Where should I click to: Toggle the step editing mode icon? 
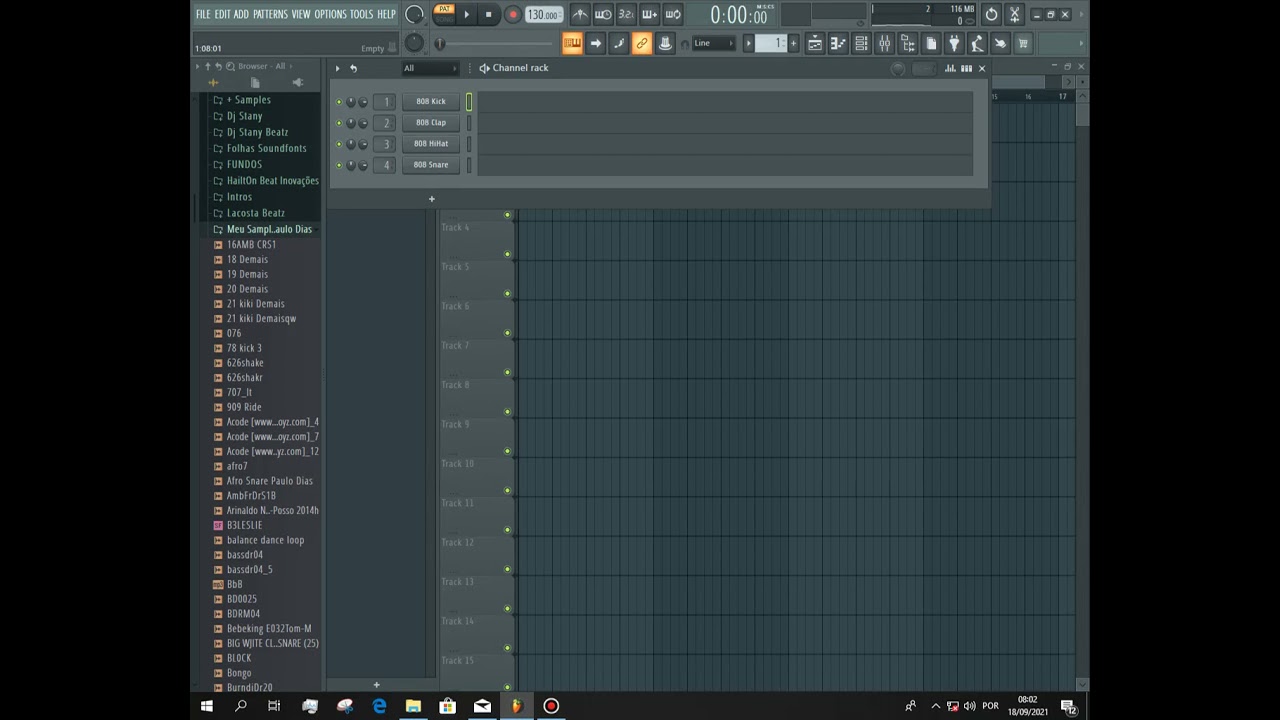618,43
